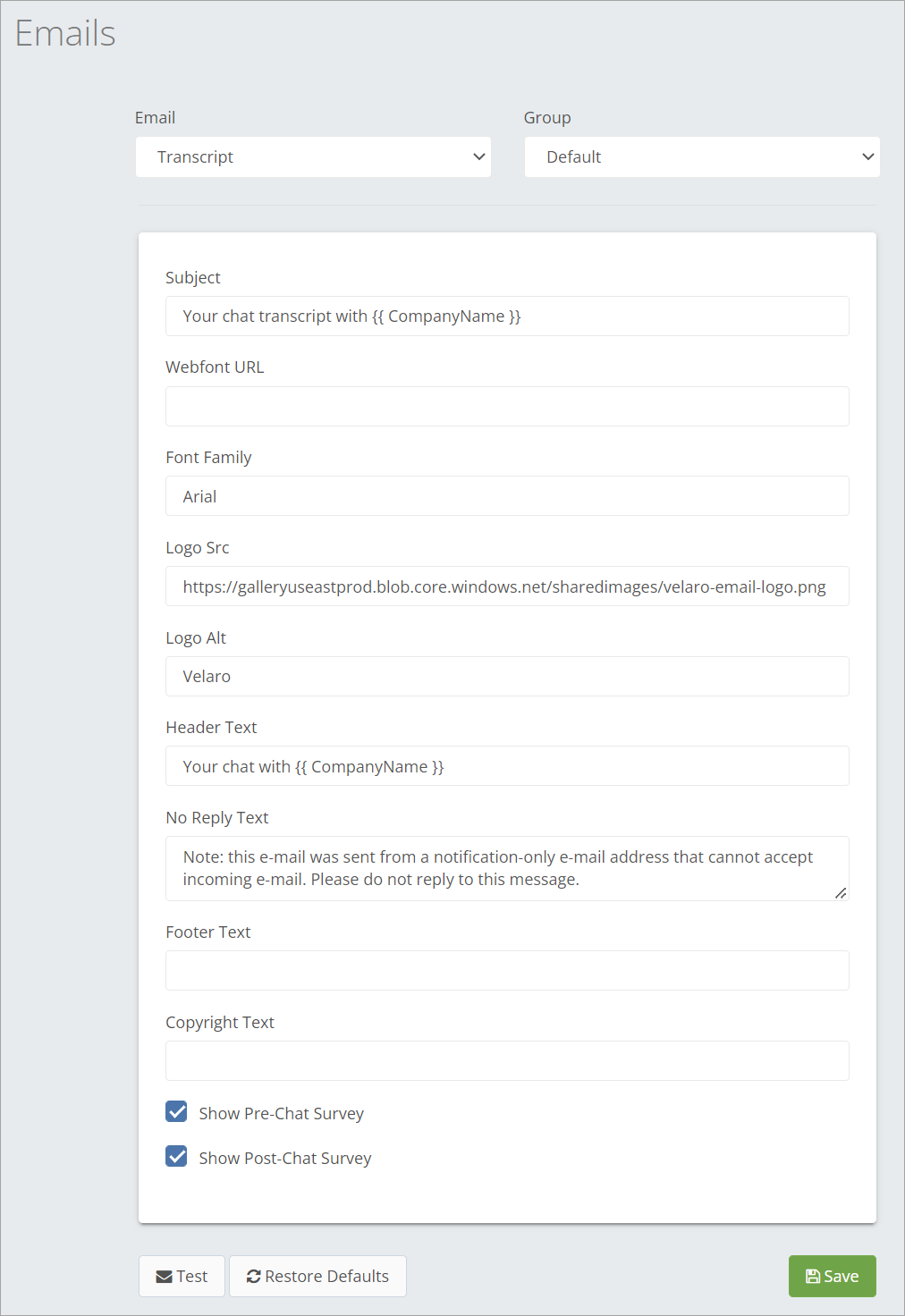Expand the Group dropdown

point(702,157)
